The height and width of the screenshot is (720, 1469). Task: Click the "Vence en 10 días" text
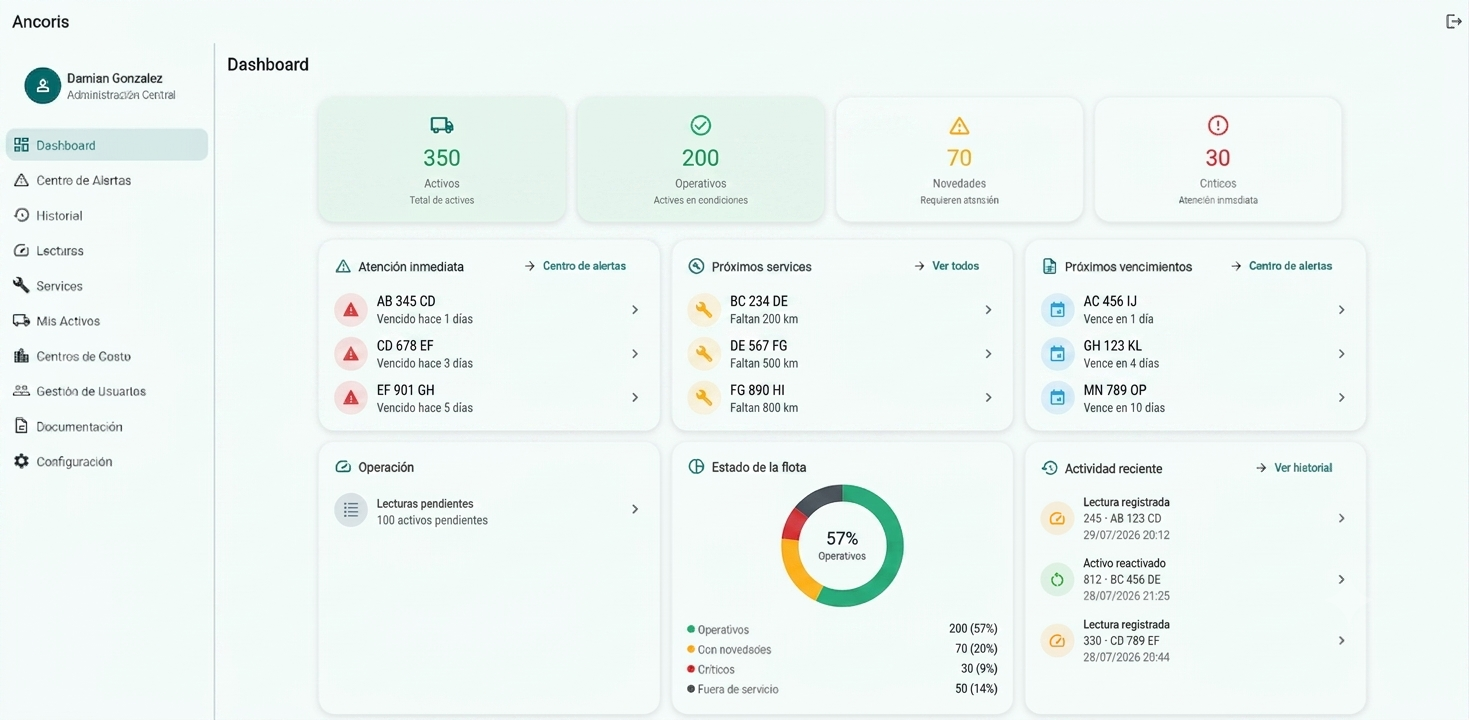(1124, 407)
